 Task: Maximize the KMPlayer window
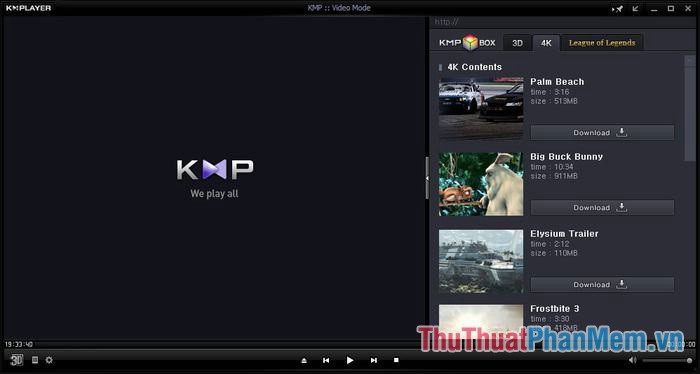[x=671, y=8]
